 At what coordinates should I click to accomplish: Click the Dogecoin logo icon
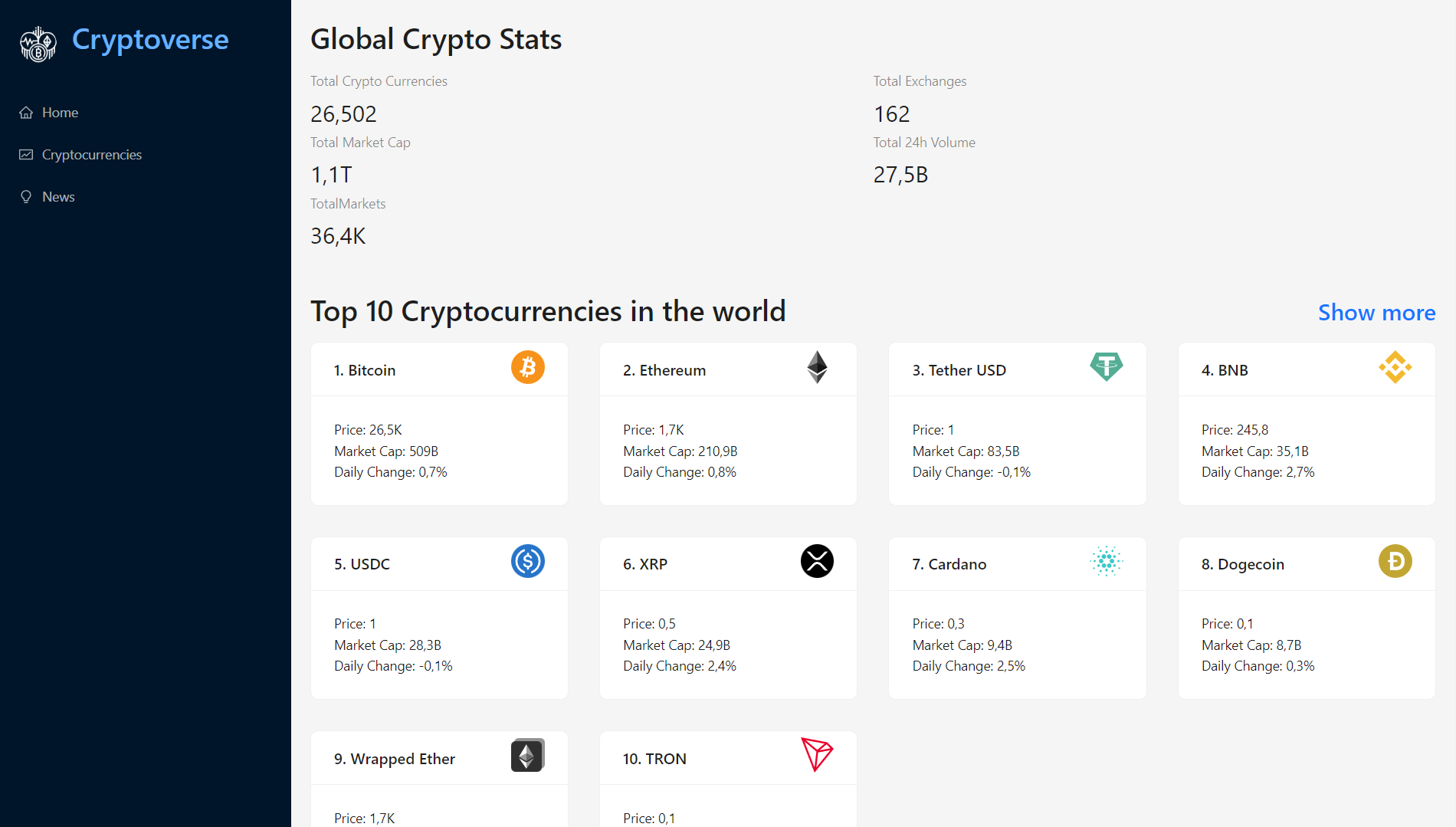click(x=1396, y=561)
